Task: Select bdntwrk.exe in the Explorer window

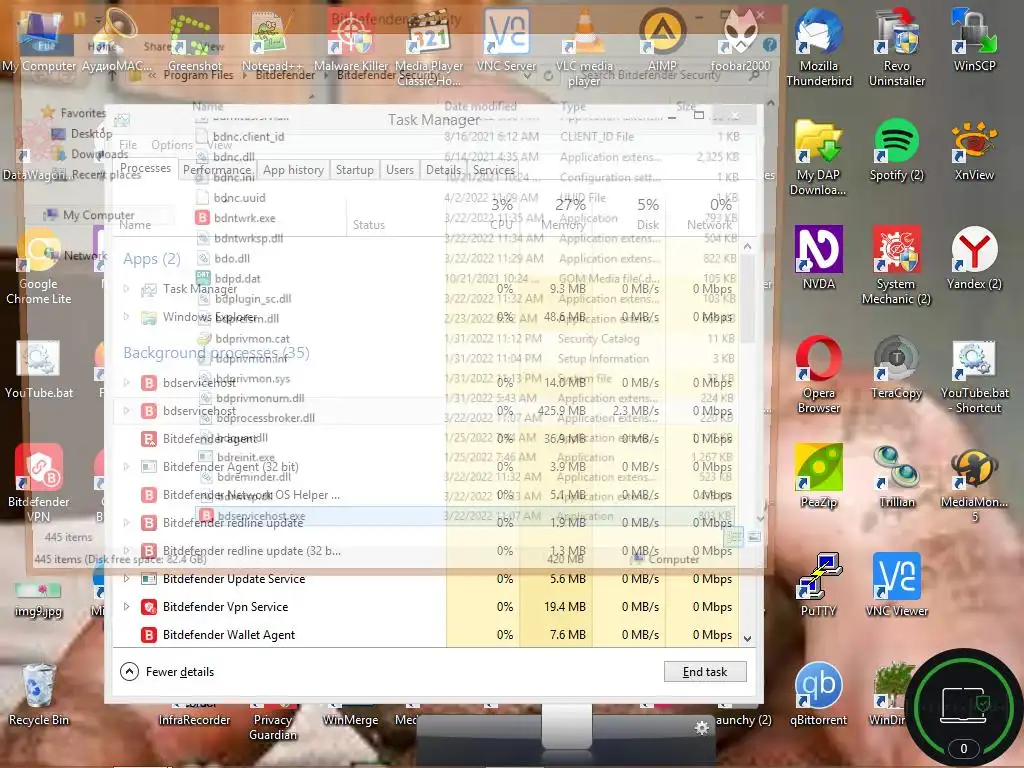Action: point(244,218)
